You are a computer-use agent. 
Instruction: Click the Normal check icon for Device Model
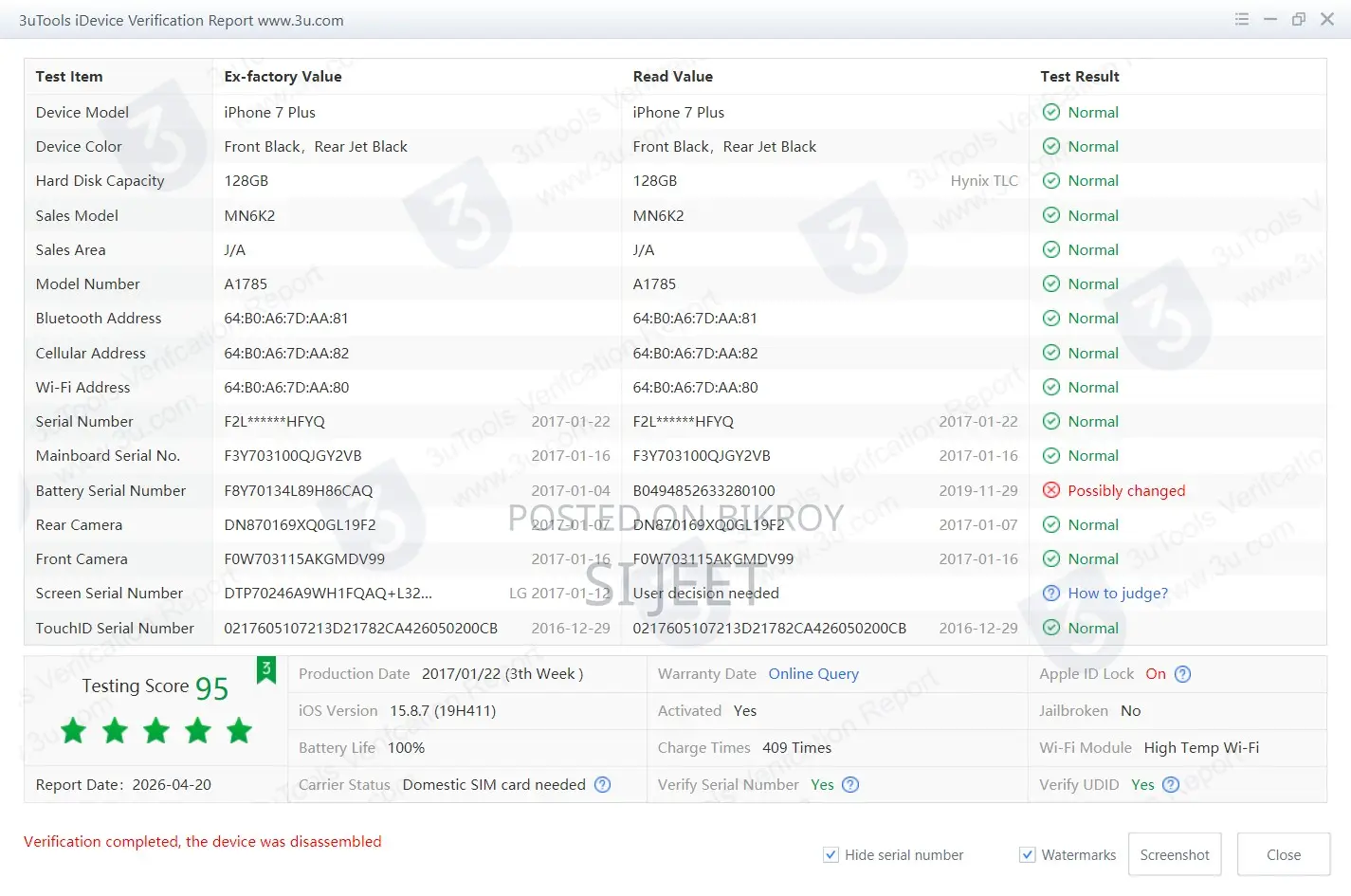coord(1051,112)
